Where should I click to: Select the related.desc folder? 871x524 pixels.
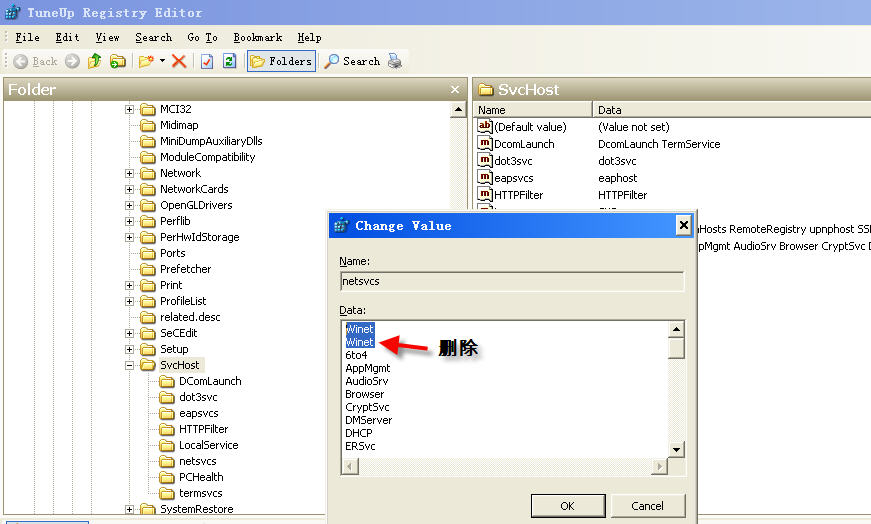(x=190, y=317)
